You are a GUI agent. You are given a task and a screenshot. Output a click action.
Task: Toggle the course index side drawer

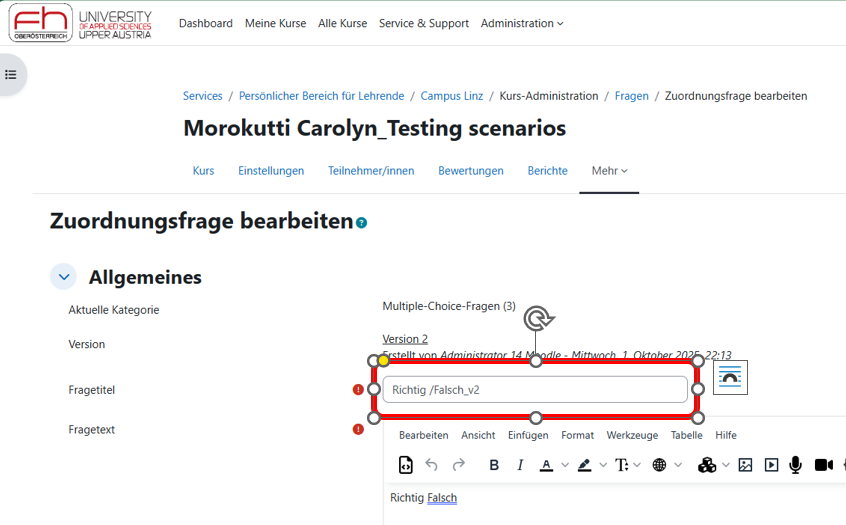pos(11,75)
